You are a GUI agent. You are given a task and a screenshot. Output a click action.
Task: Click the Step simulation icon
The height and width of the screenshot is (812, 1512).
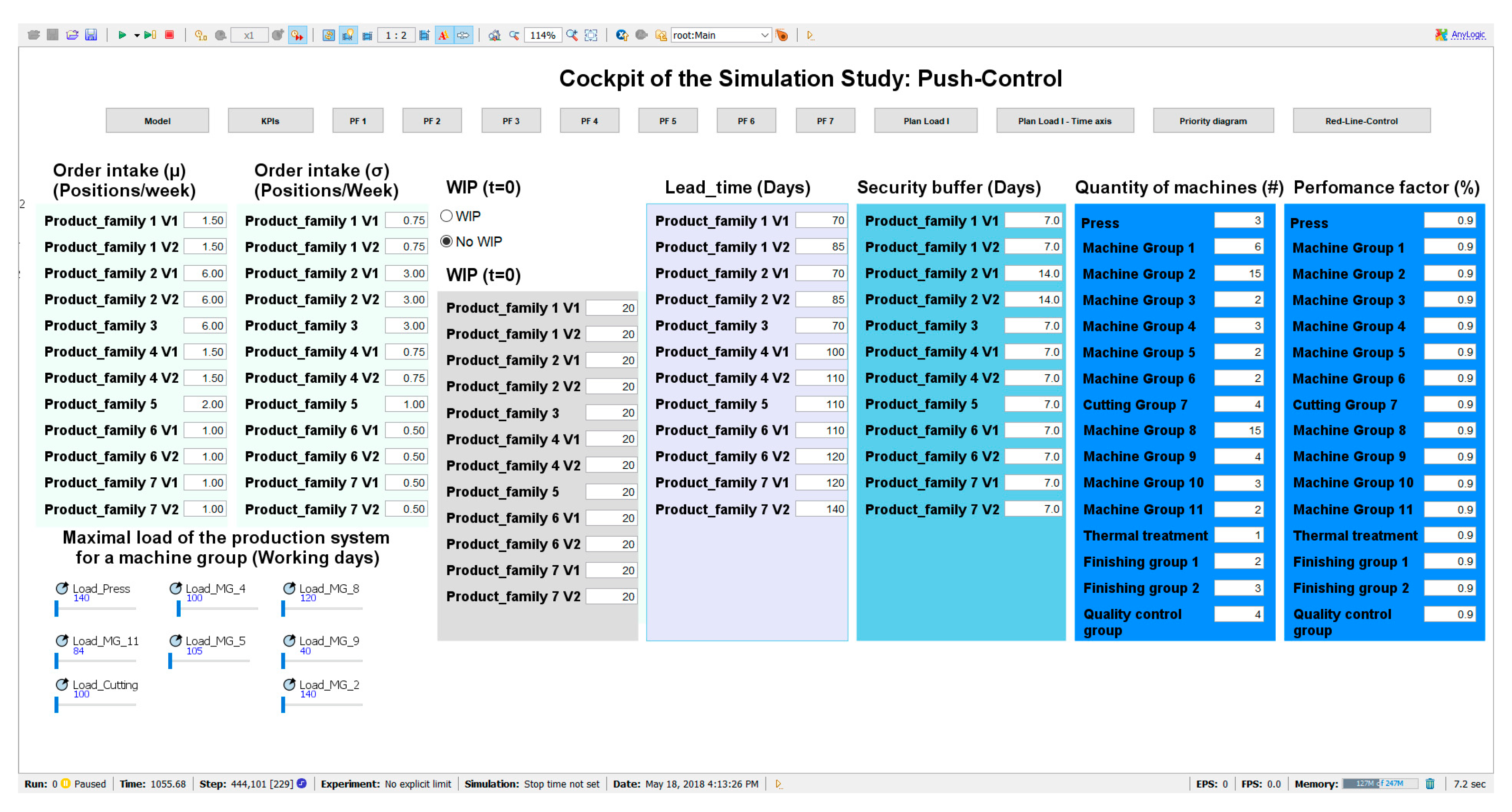point(150,35)
